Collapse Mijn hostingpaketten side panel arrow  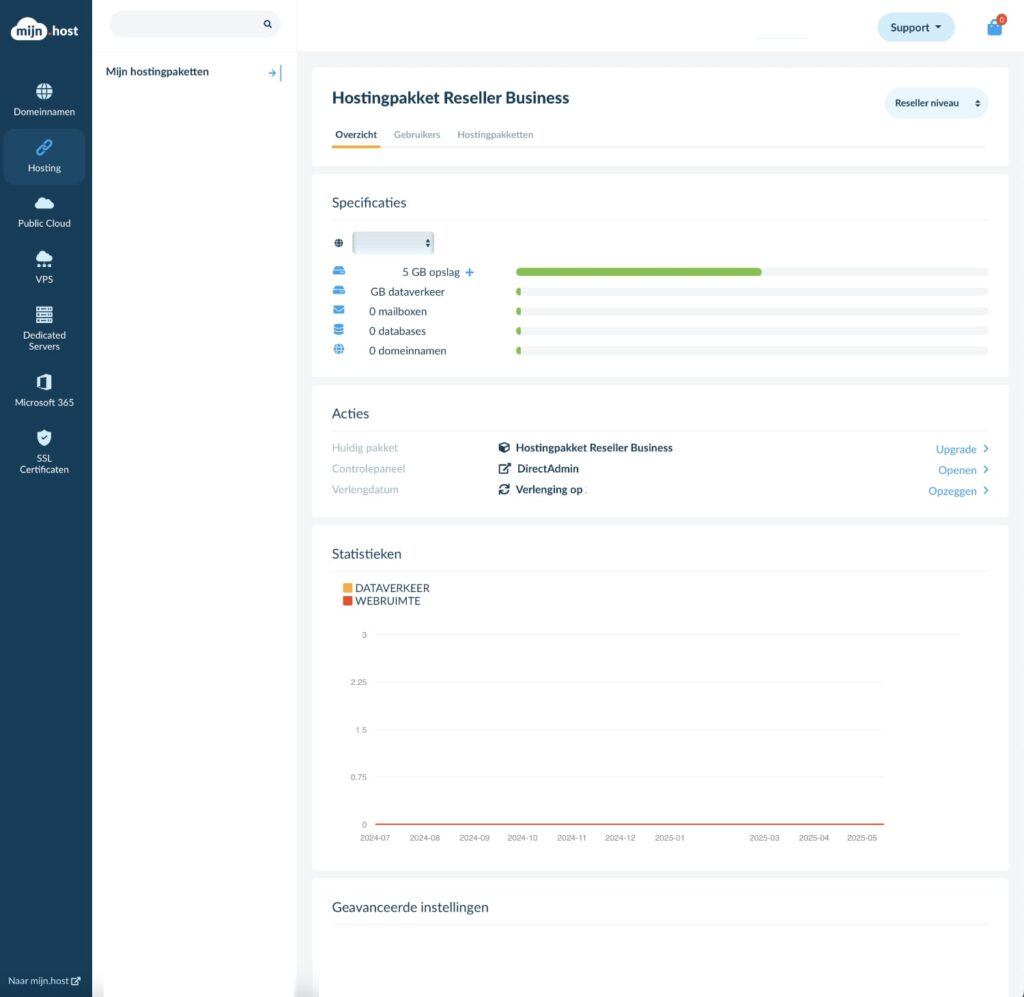(x=274, y=72)
